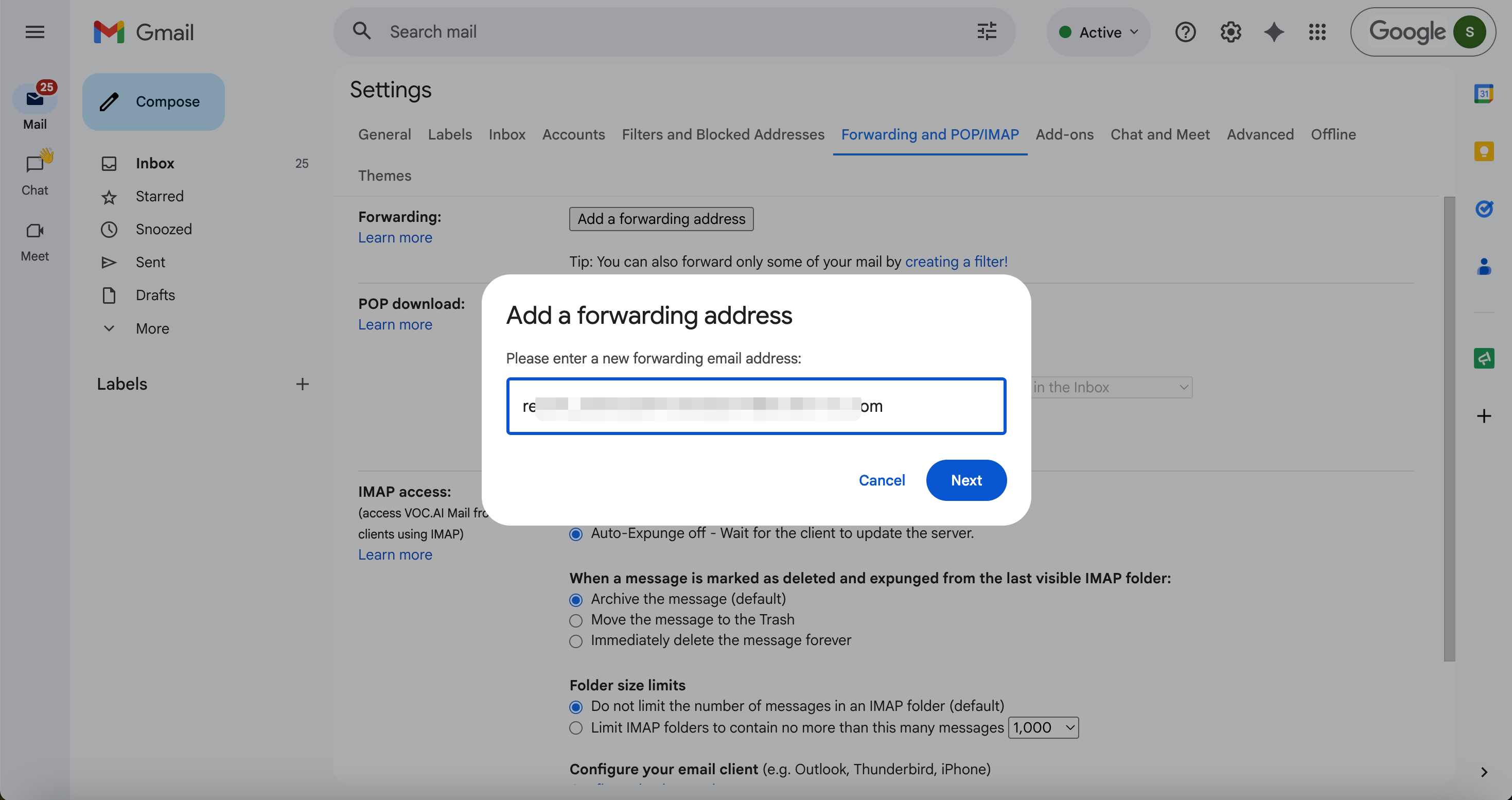1512x800 pixels.
Task: Click the Gemini sparkle icon
Action: click(x=1274, y=32)
